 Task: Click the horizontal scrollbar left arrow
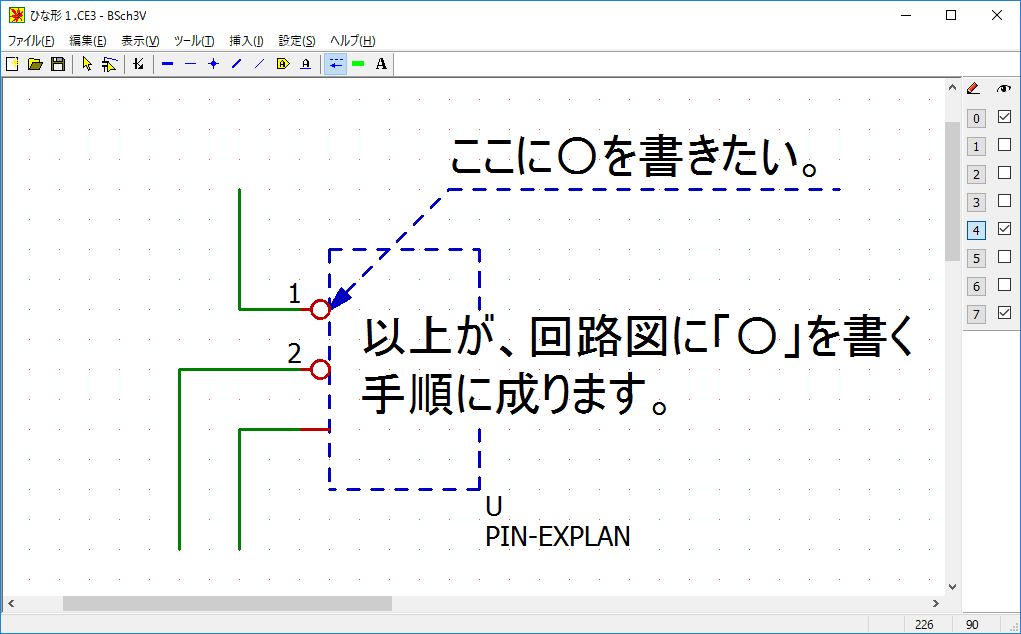10,603
